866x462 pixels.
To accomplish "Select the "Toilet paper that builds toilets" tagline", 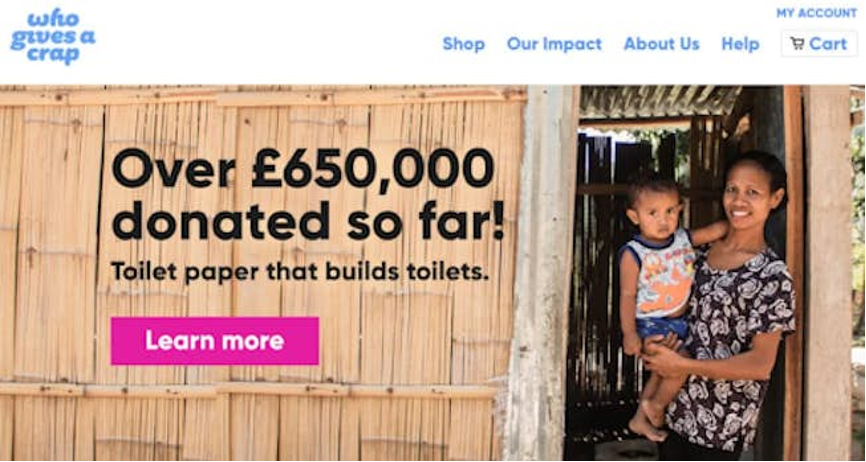I will (x=300, y=272).
